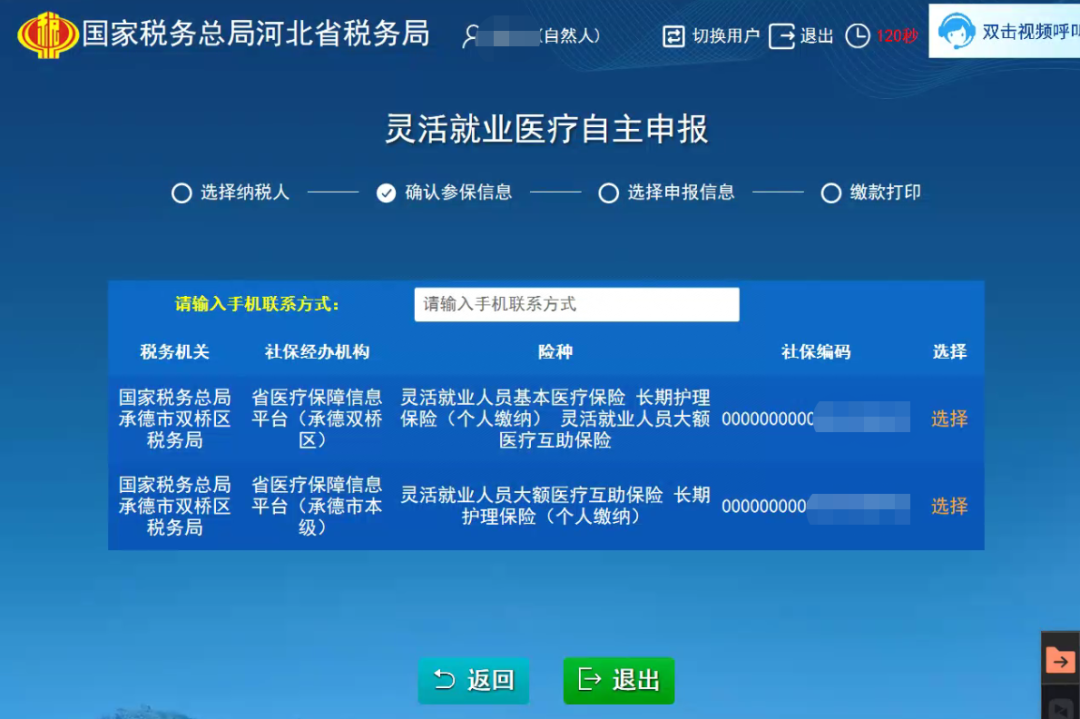1080x719 pixels.
Task: Choose 选择 for 承德市本级 insurance row
Action: point(949,506)
